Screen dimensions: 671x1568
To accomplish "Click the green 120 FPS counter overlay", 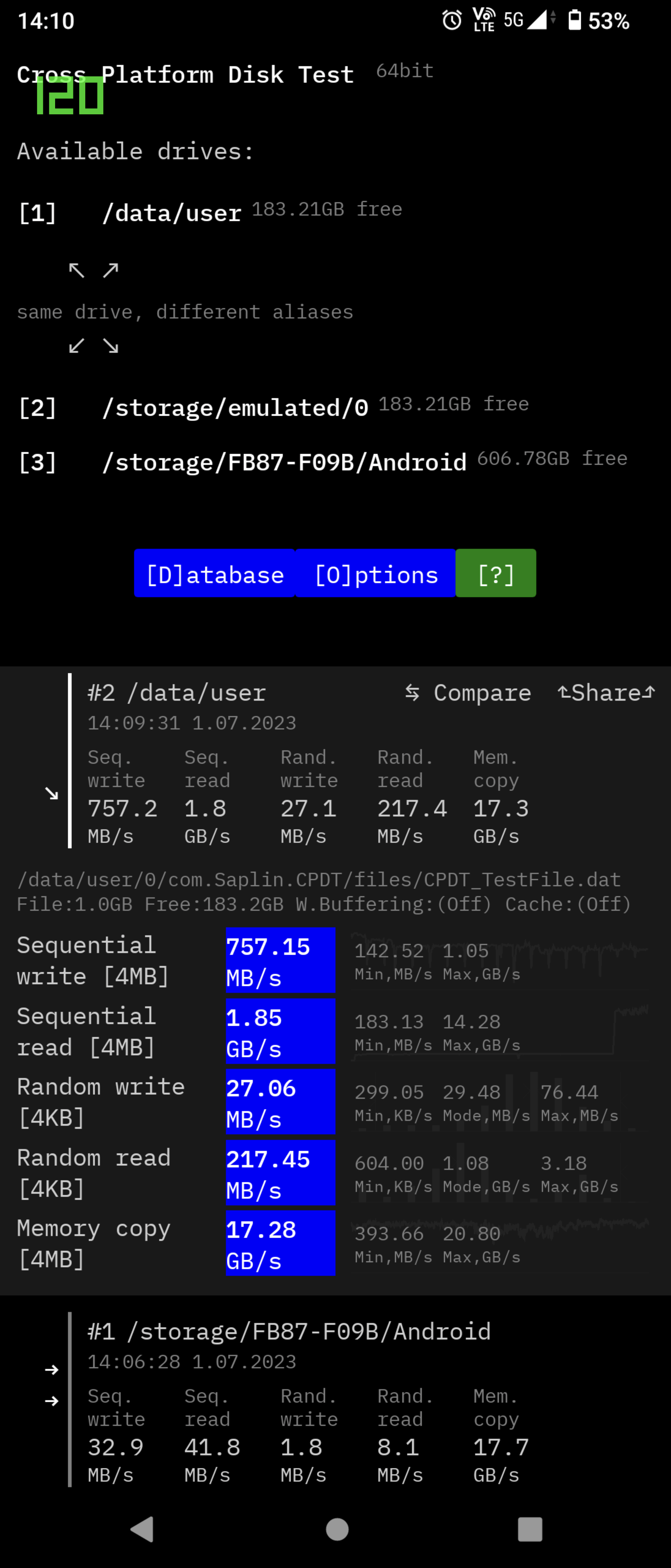I will [69, 96].
